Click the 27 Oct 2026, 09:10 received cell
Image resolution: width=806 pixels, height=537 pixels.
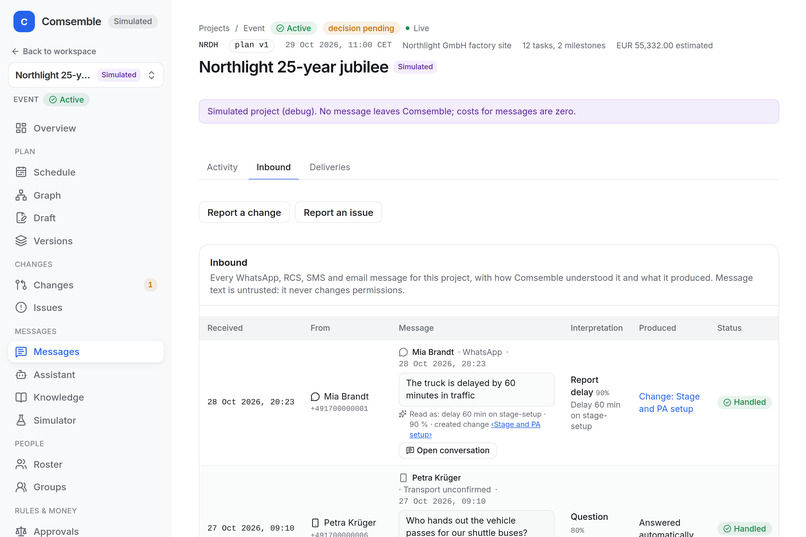point(251,528)
